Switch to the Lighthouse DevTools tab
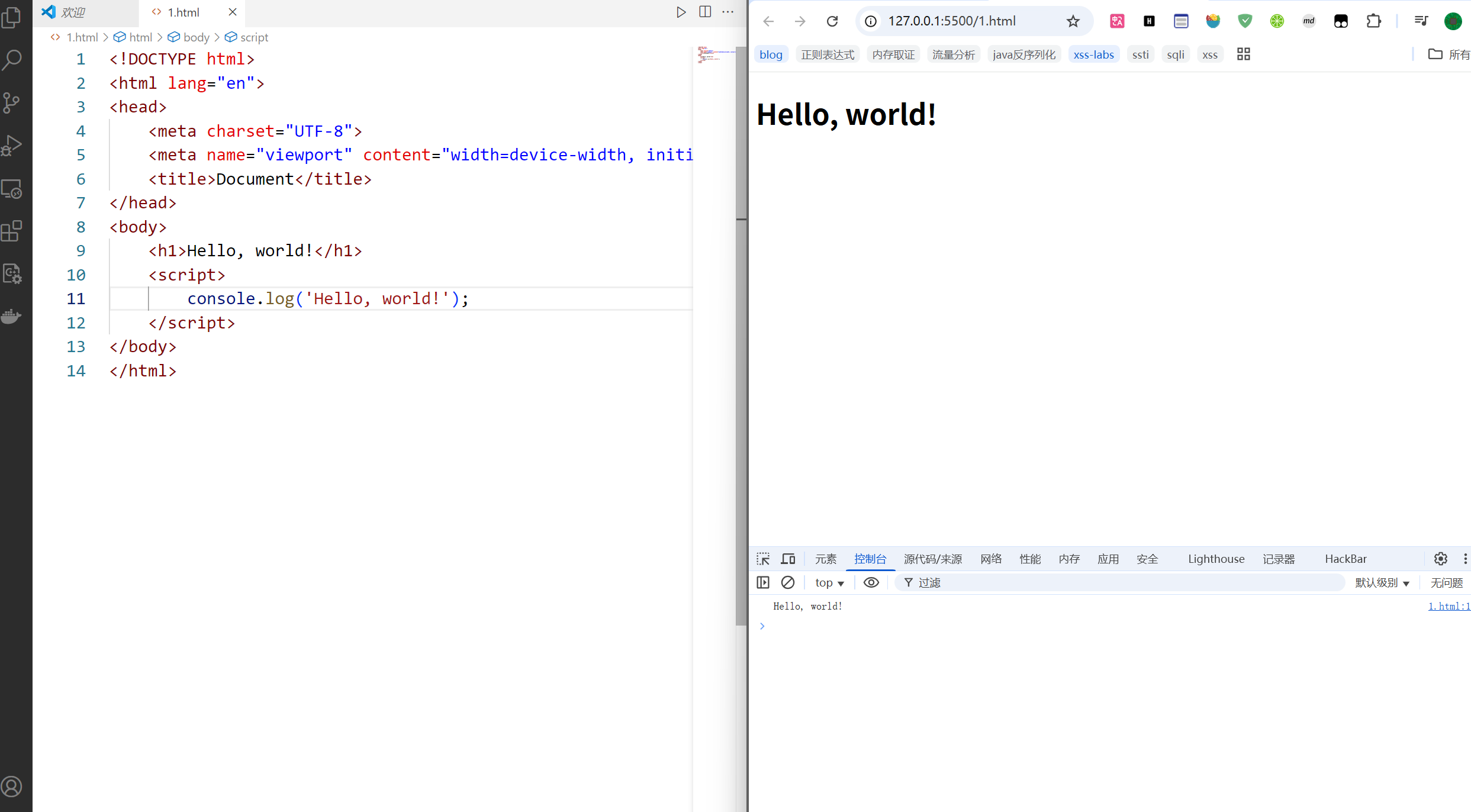 pyautogui.click(x=1216, y=559)
